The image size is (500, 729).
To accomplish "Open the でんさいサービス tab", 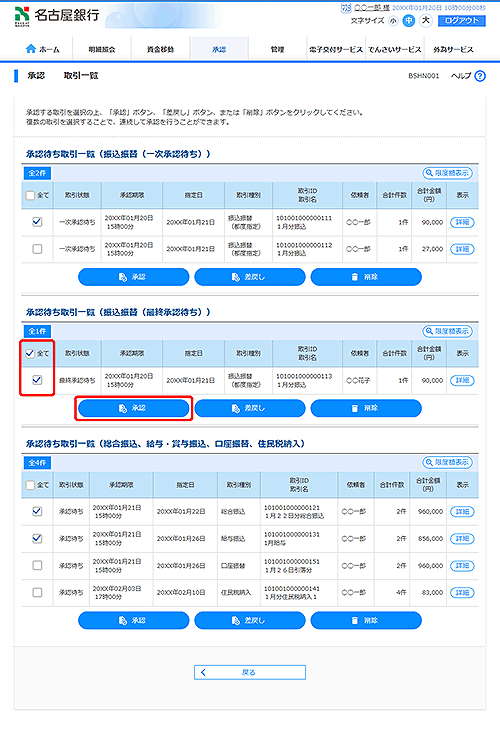I will point(395,49).
